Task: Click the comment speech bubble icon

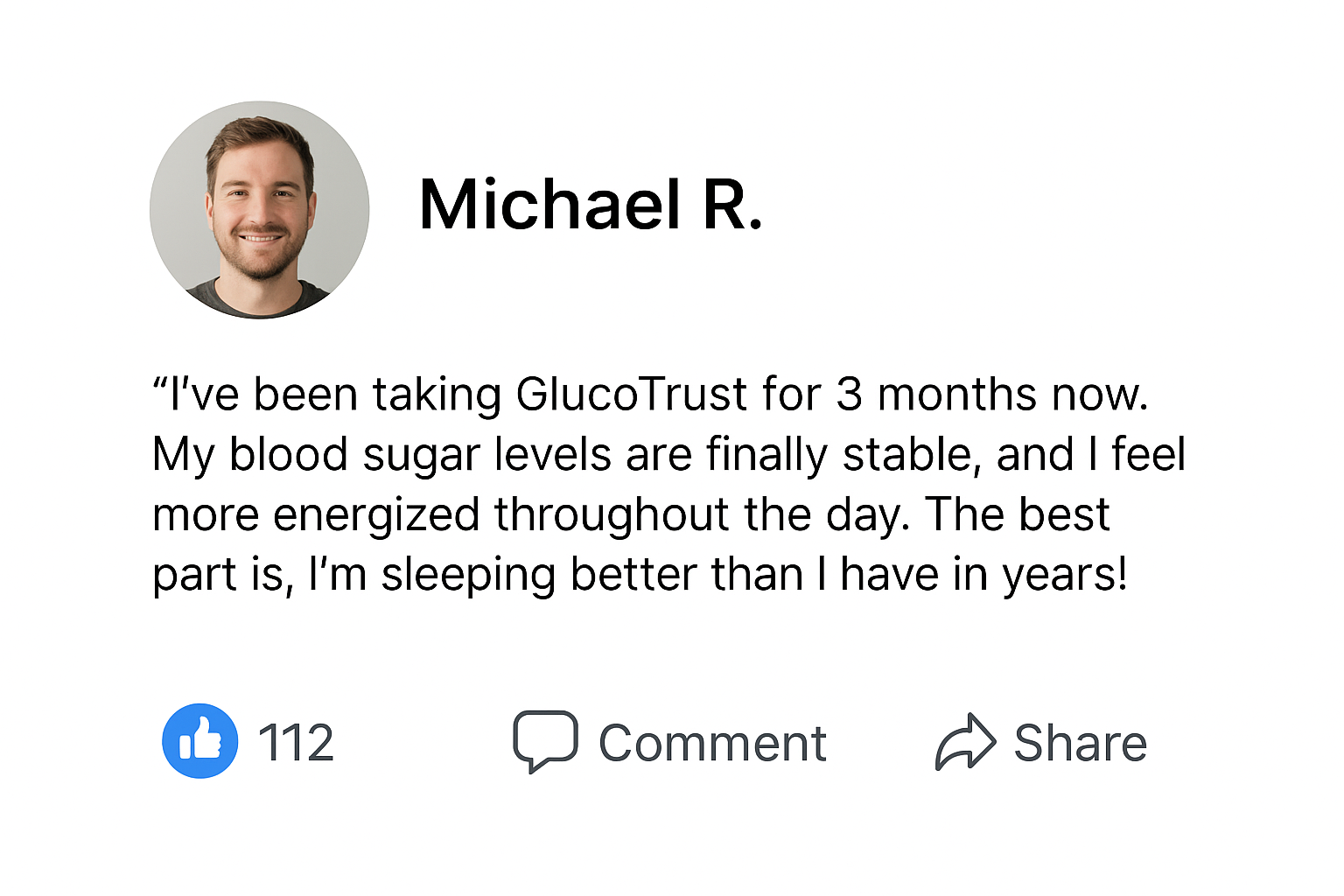Action: pyautogui.click(x=545, y=741)
